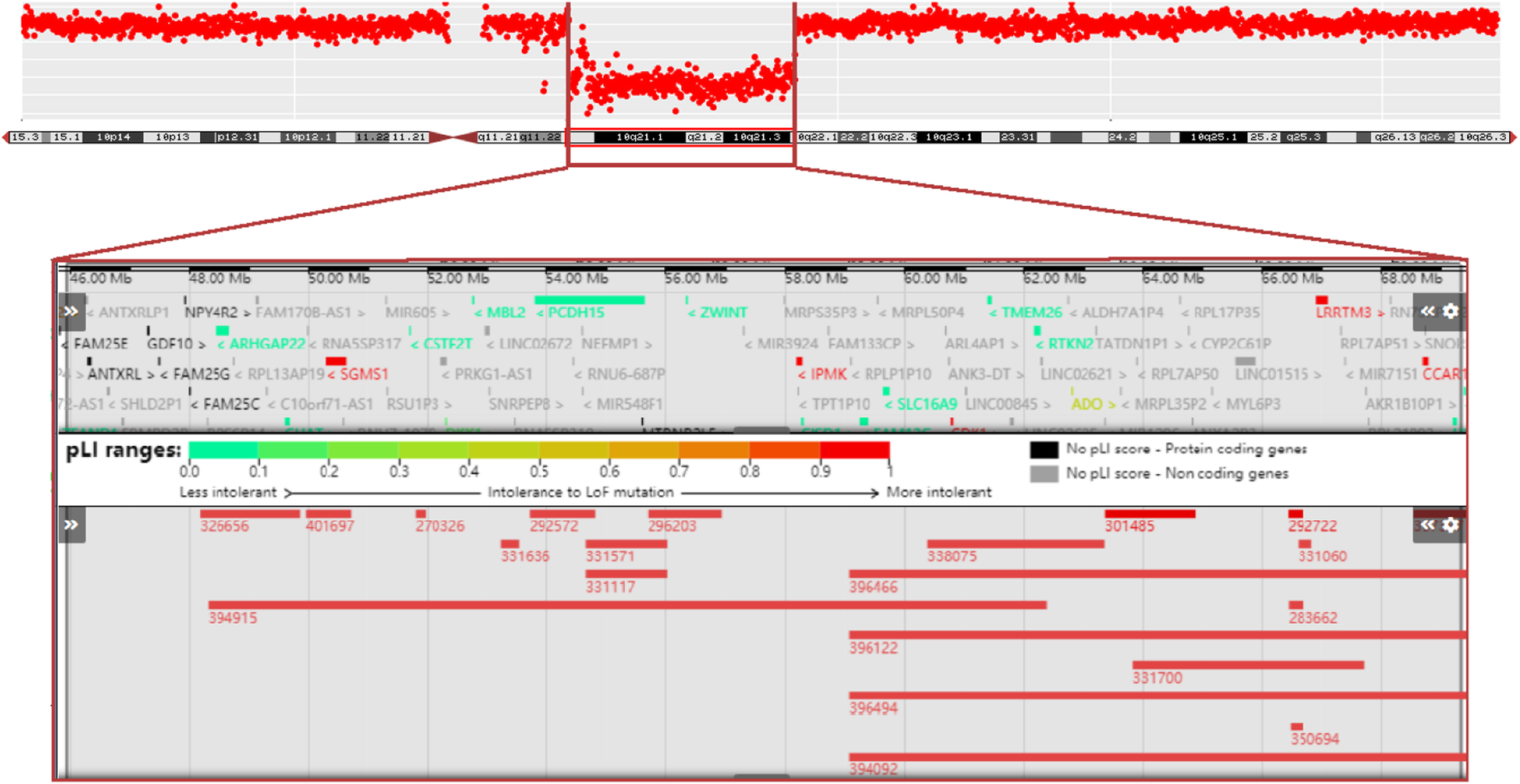The image size is (1520, 784).
Task: Collapse genes track with the double-left arrow
Action: pos(1427,312)
